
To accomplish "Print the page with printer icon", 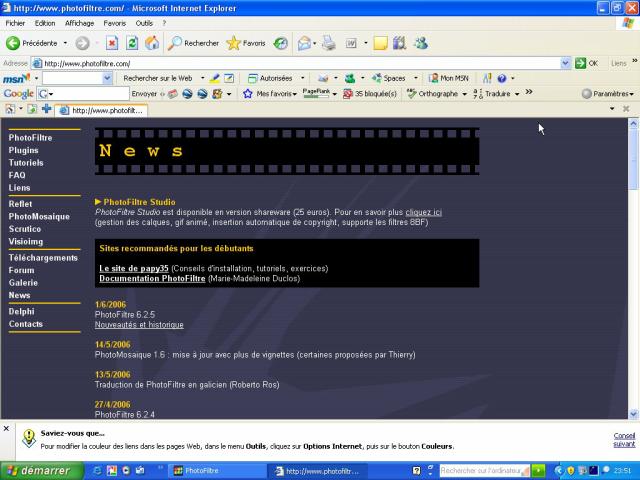I will [x=329, y=43].
